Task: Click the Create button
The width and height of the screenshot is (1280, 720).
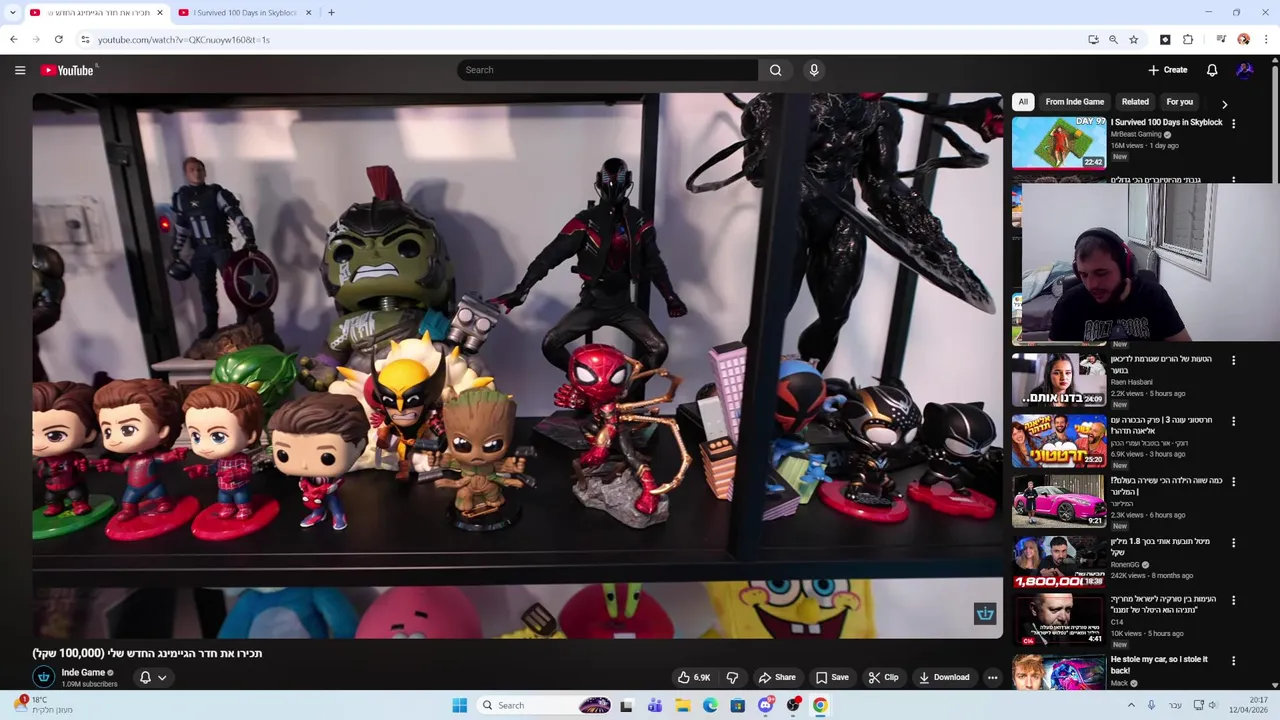Action: pos(1167,70)
